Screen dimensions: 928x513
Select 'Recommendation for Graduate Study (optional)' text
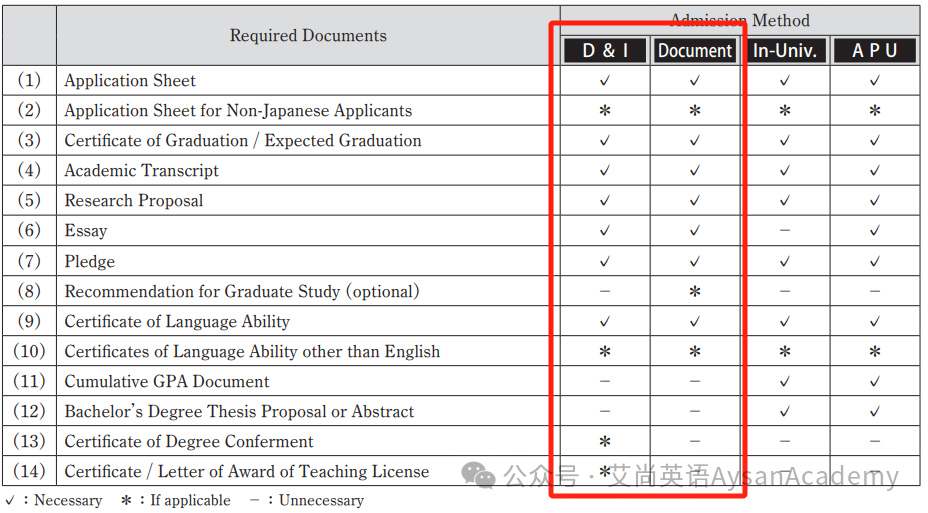[241, 291]
